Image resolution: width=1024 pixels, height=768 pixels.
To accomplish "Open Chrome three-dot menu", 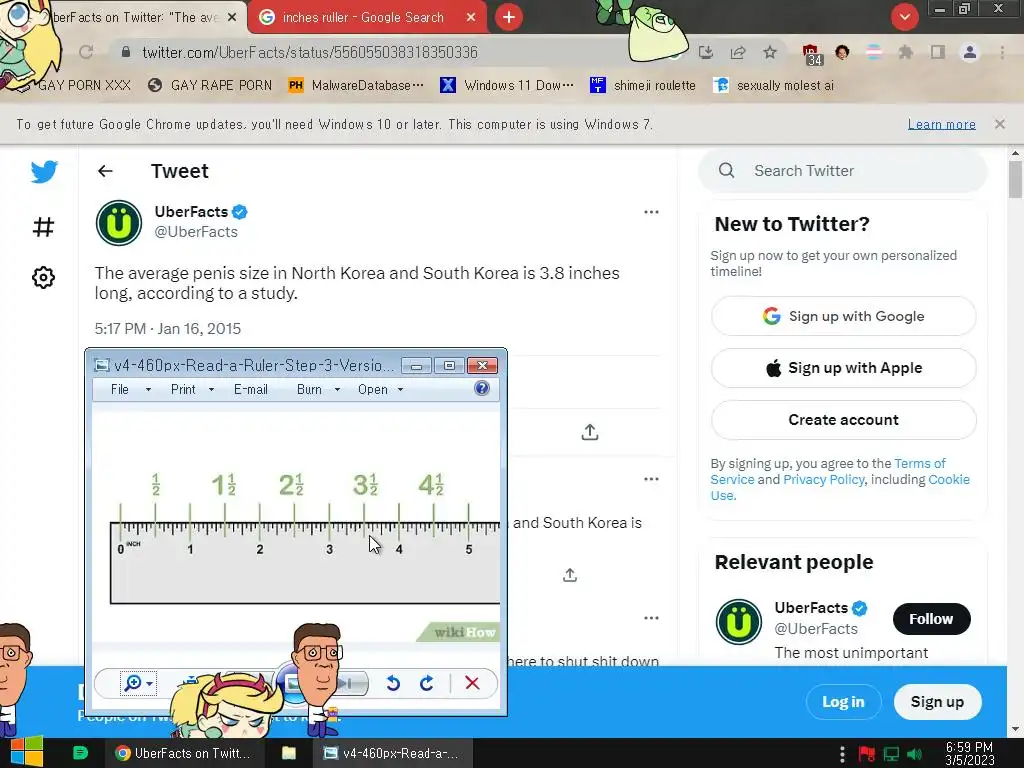I will tap(1002, 52).
